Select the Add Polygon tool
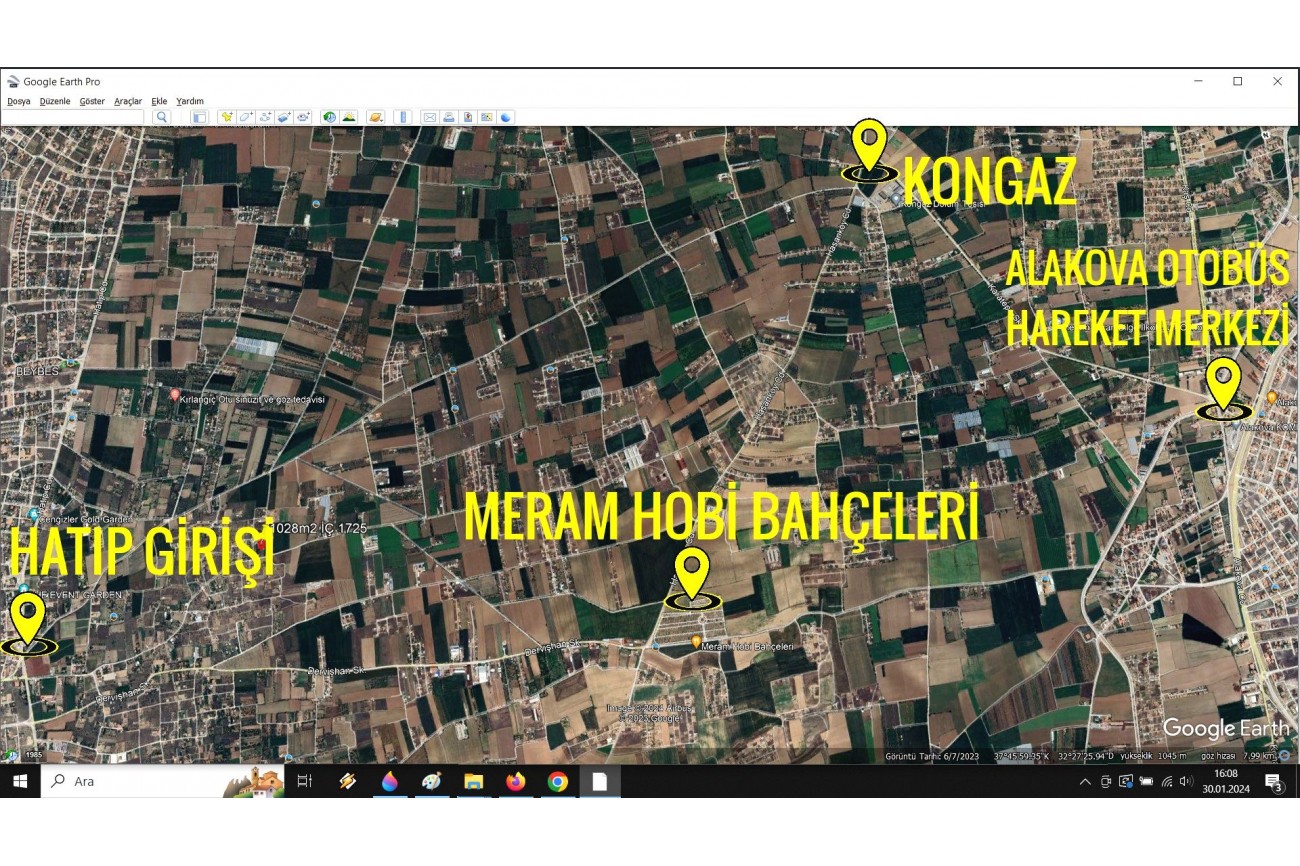 246,117
